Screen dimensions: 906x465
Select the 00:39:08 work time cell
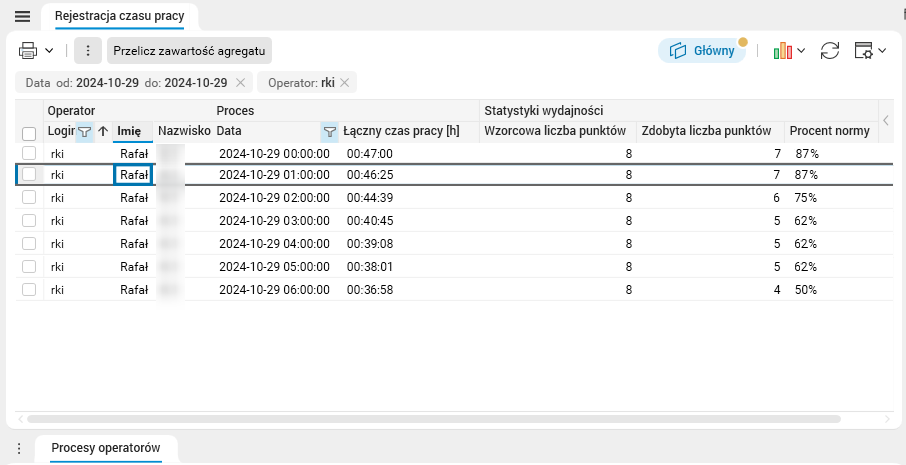point(370,244)
